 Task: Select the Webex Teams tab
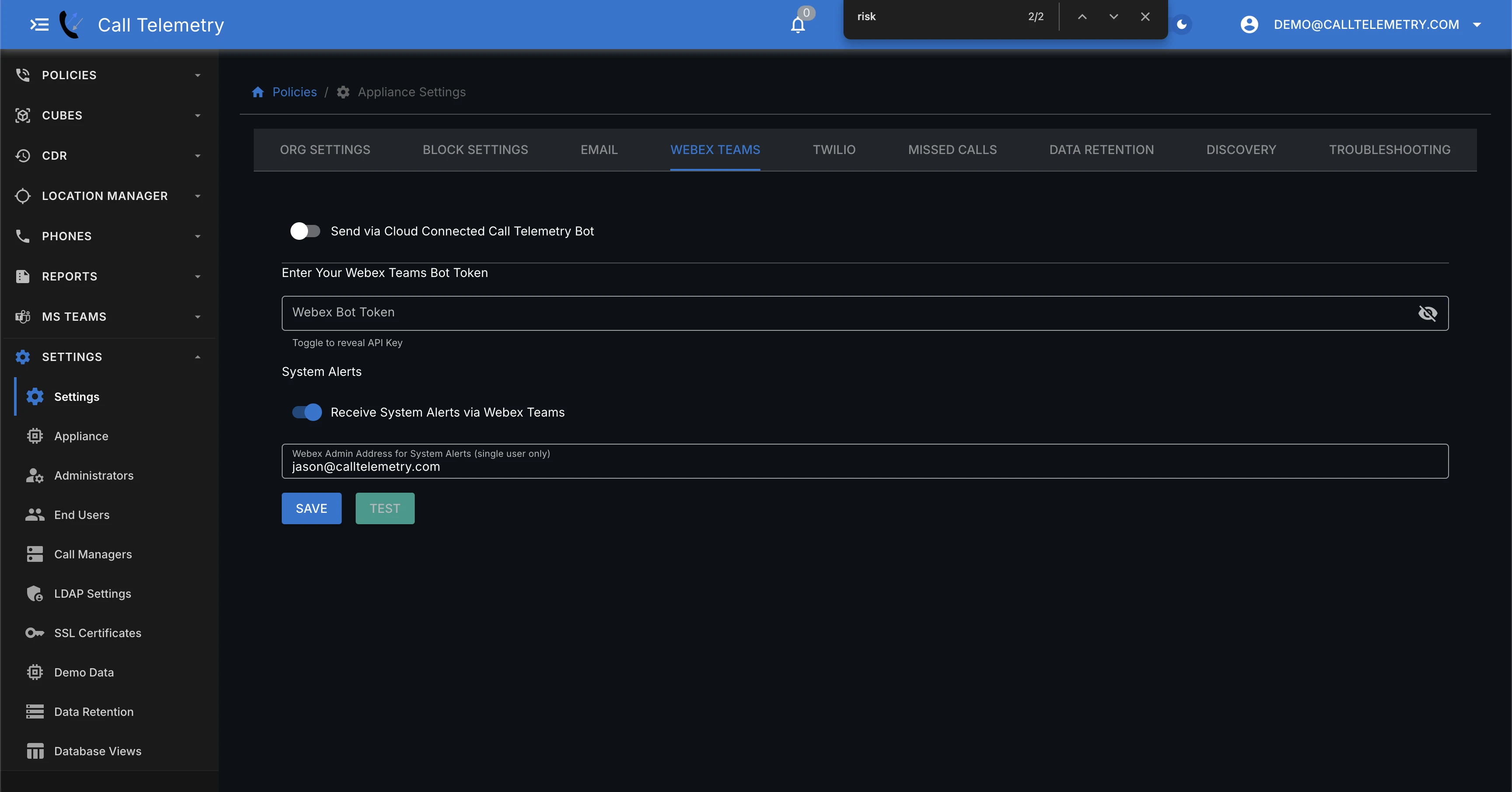click(715, 150)
